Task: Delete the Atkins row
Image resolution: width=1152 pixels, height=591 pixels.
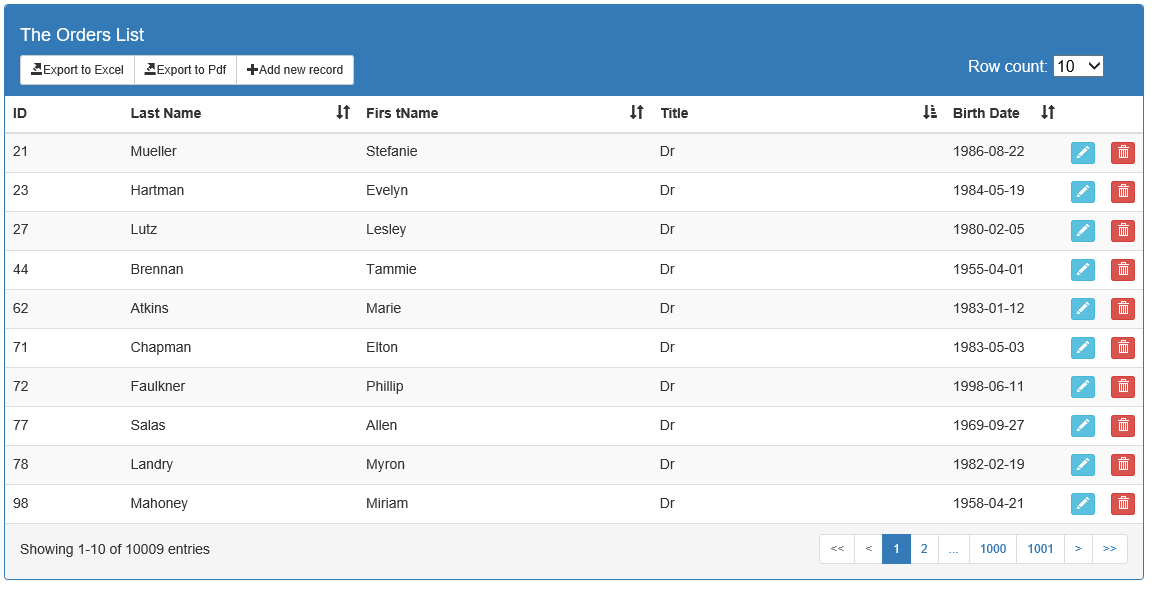Action: point(1123,309)
